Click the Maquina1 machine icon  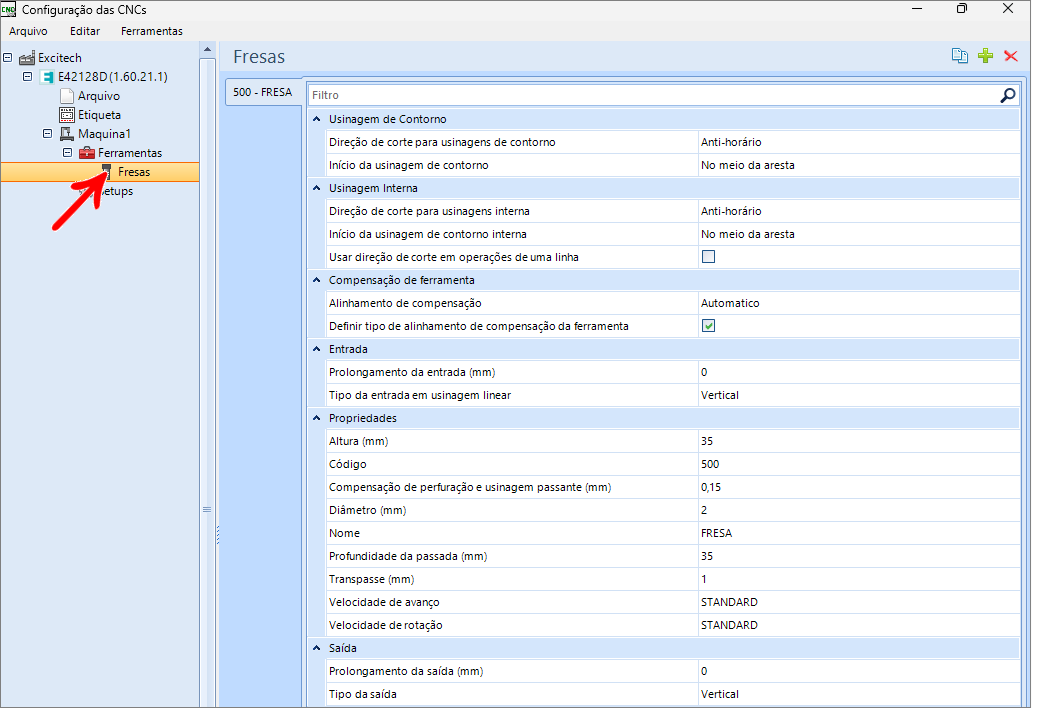point(67,134)
